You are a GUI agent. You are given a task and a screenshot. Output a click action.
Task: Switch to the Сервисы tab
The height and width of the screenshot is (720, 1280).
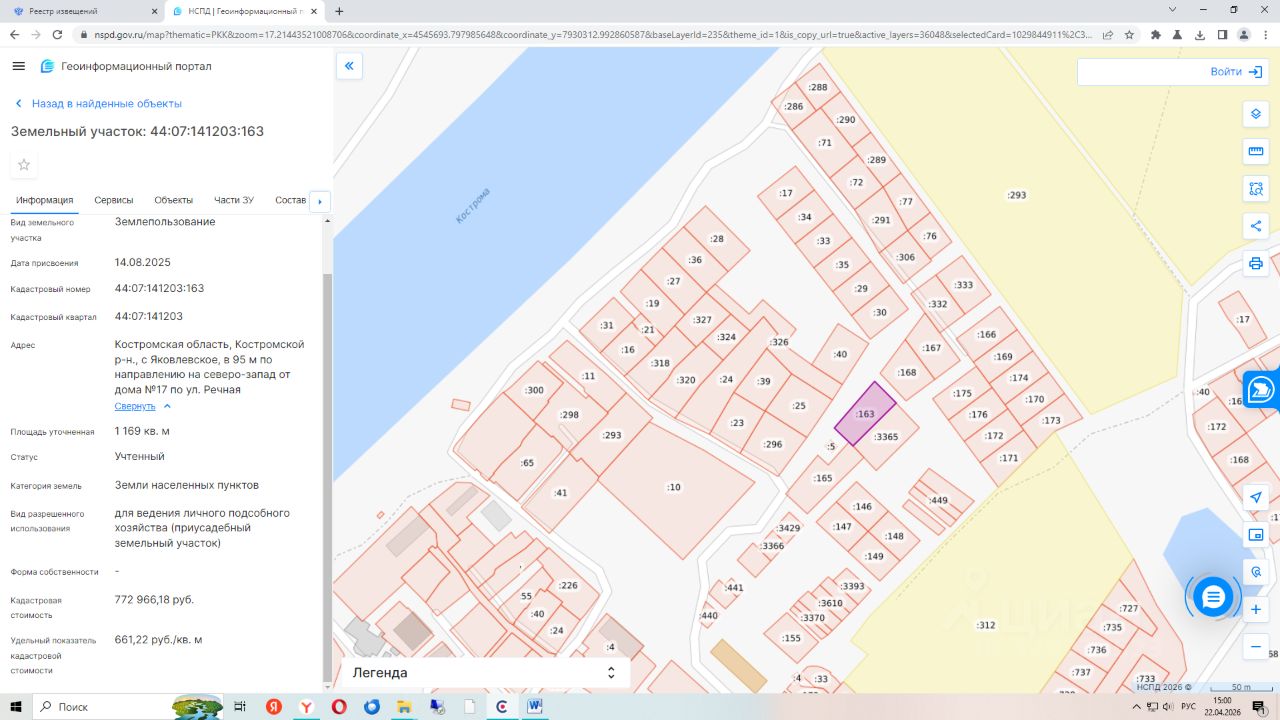point(114,200)
